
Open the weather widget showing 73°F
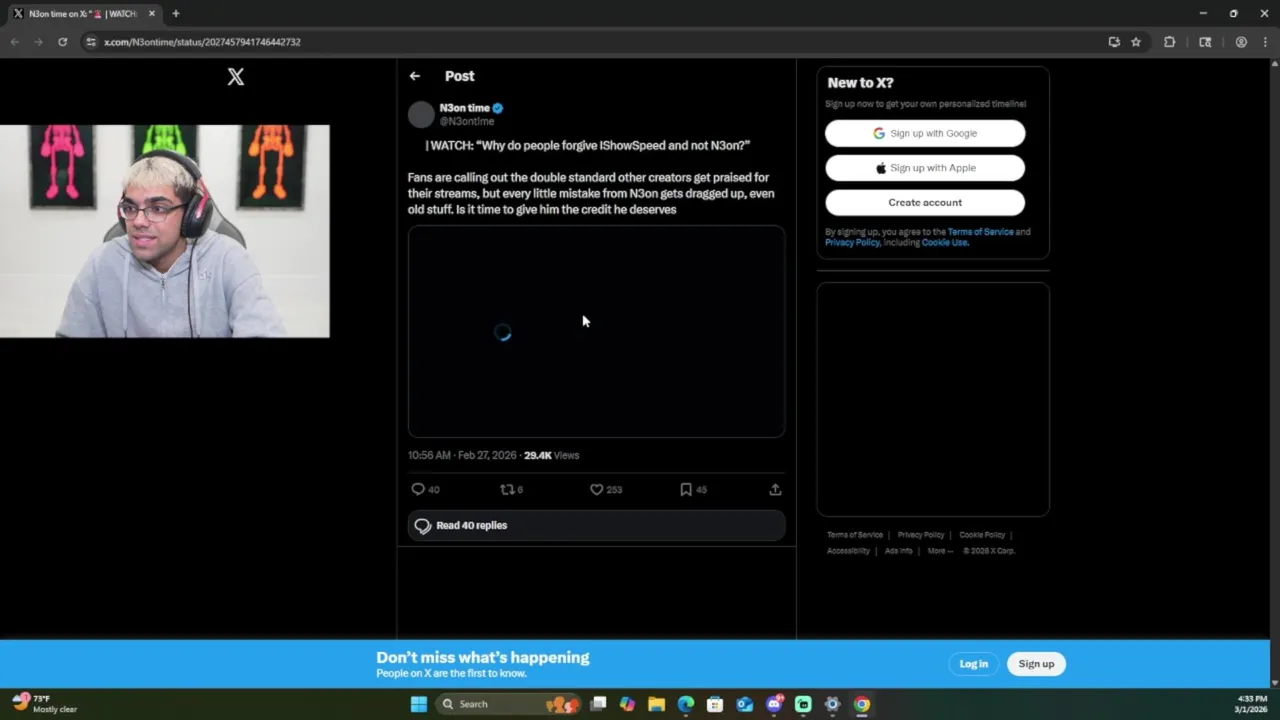point(45,704)
